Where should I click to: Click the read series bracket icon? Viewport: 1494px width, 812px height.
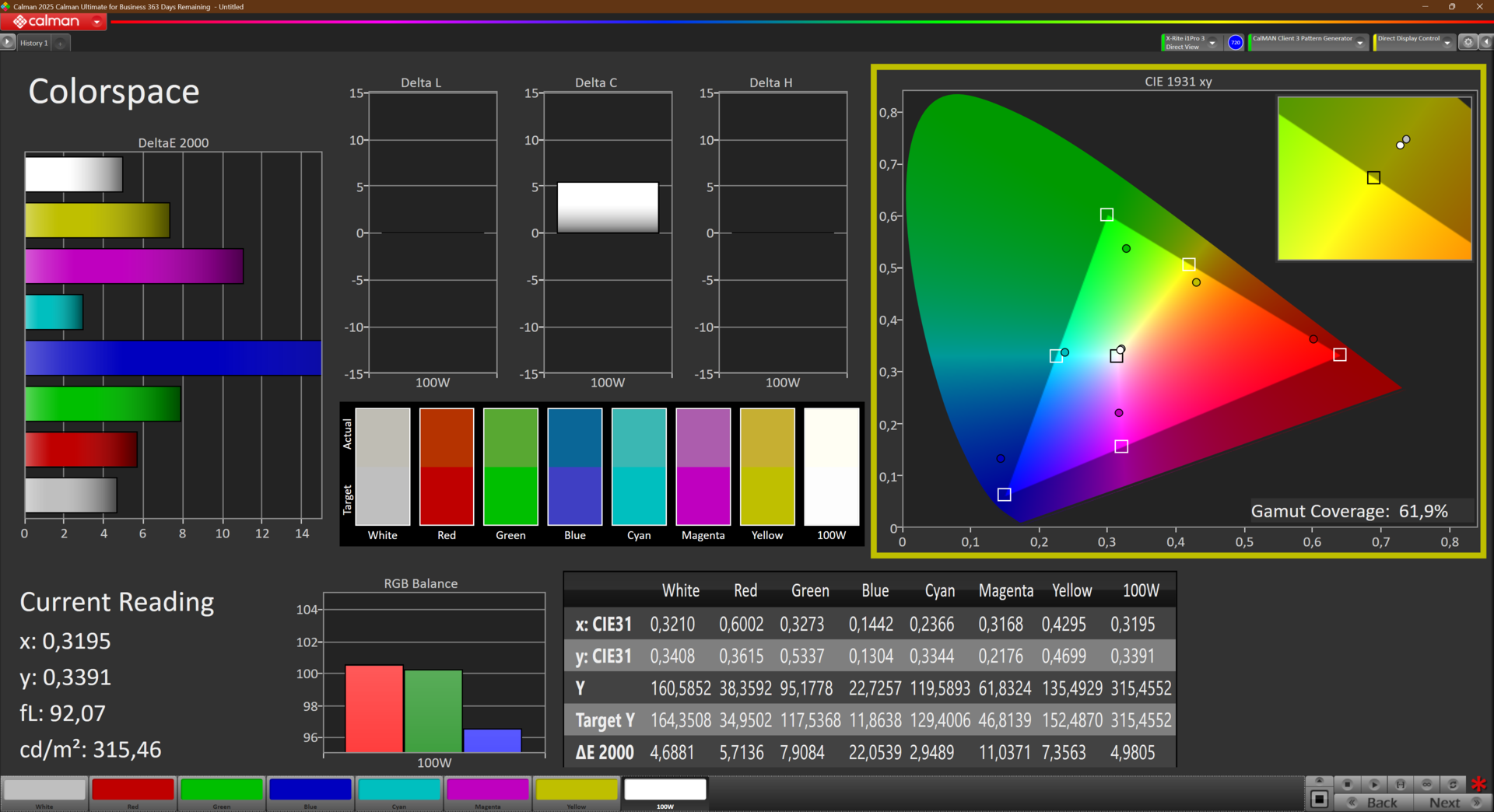click(1401, 784)
